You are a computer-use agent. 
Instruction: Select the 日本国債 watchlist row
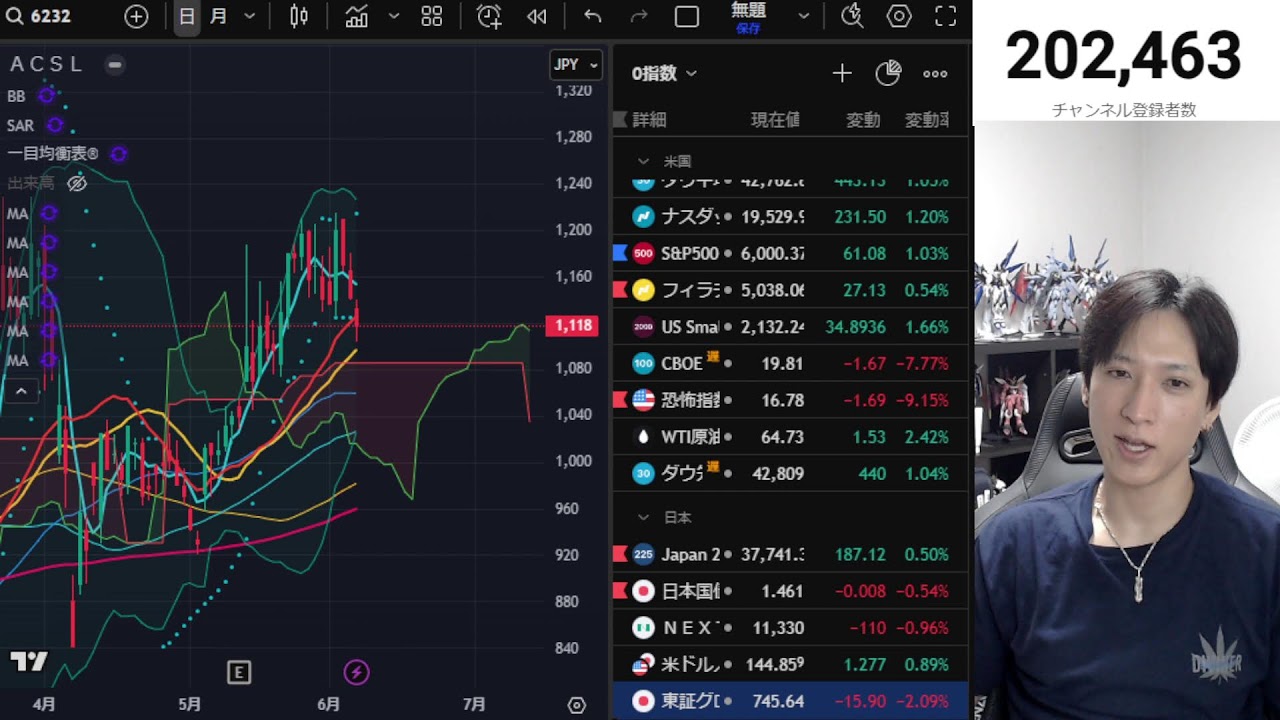click(x=790, y=591)
